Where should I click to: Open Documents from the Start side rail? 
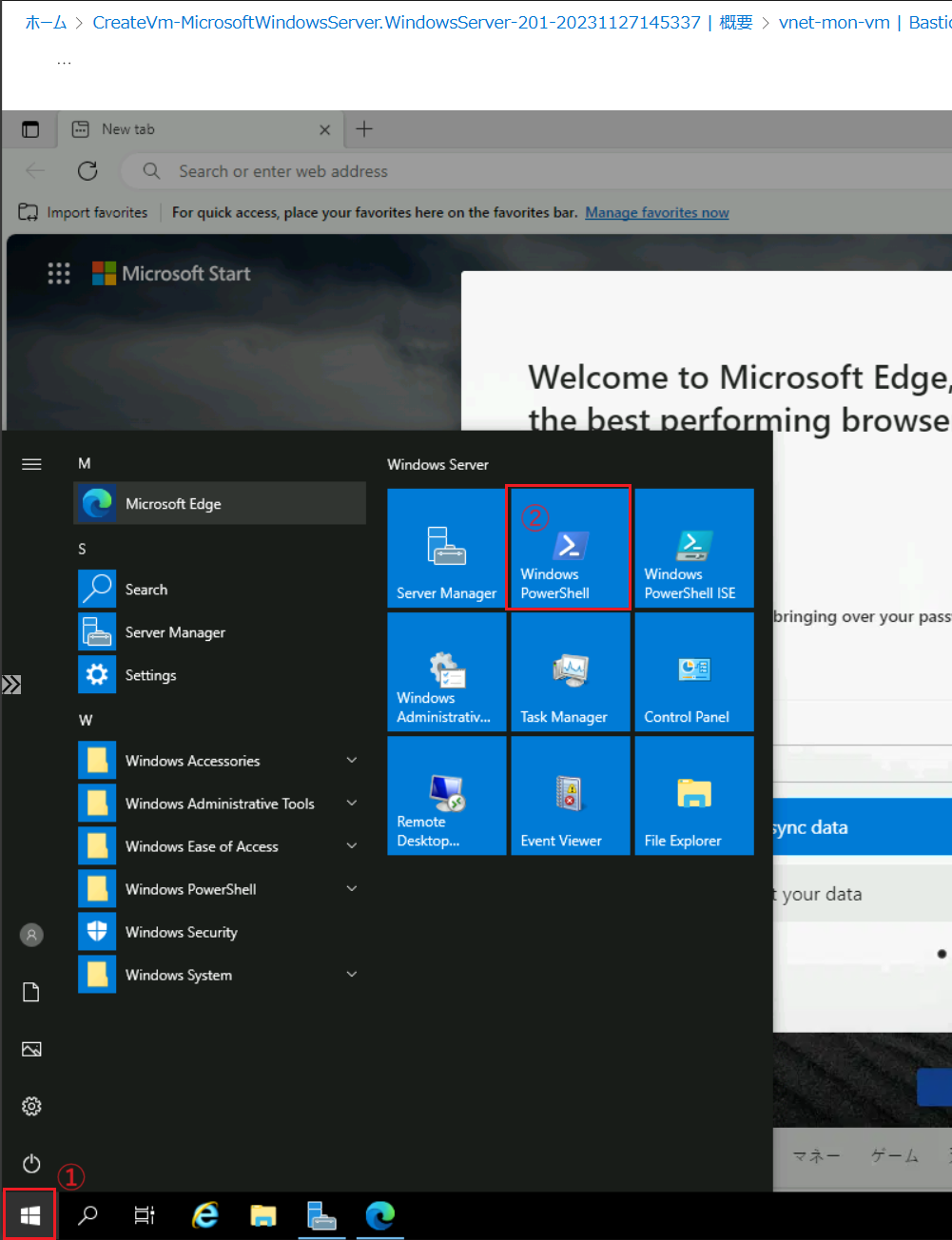[31, 992]
